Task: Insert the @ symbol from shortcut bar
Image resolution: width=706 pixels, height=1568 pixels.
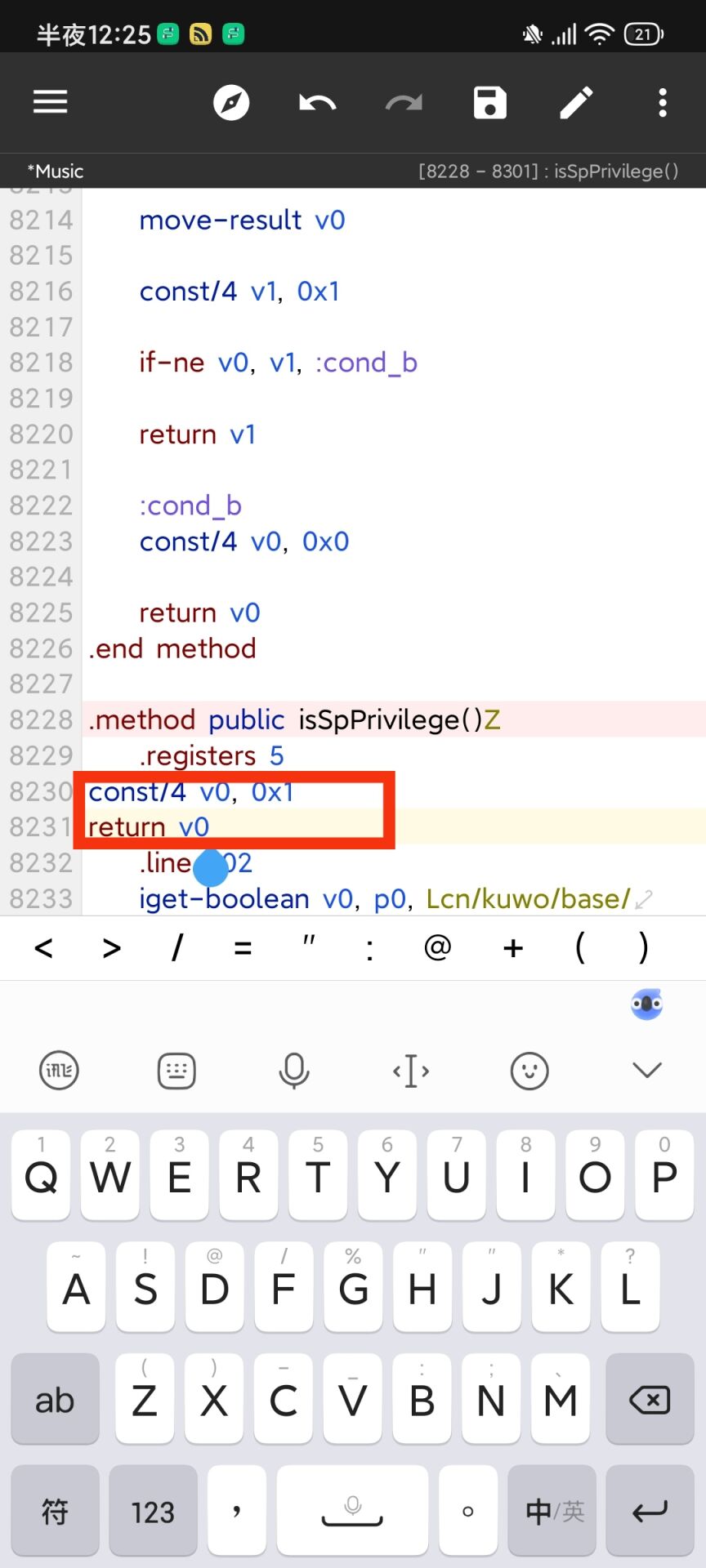Action: coord(438,948)
